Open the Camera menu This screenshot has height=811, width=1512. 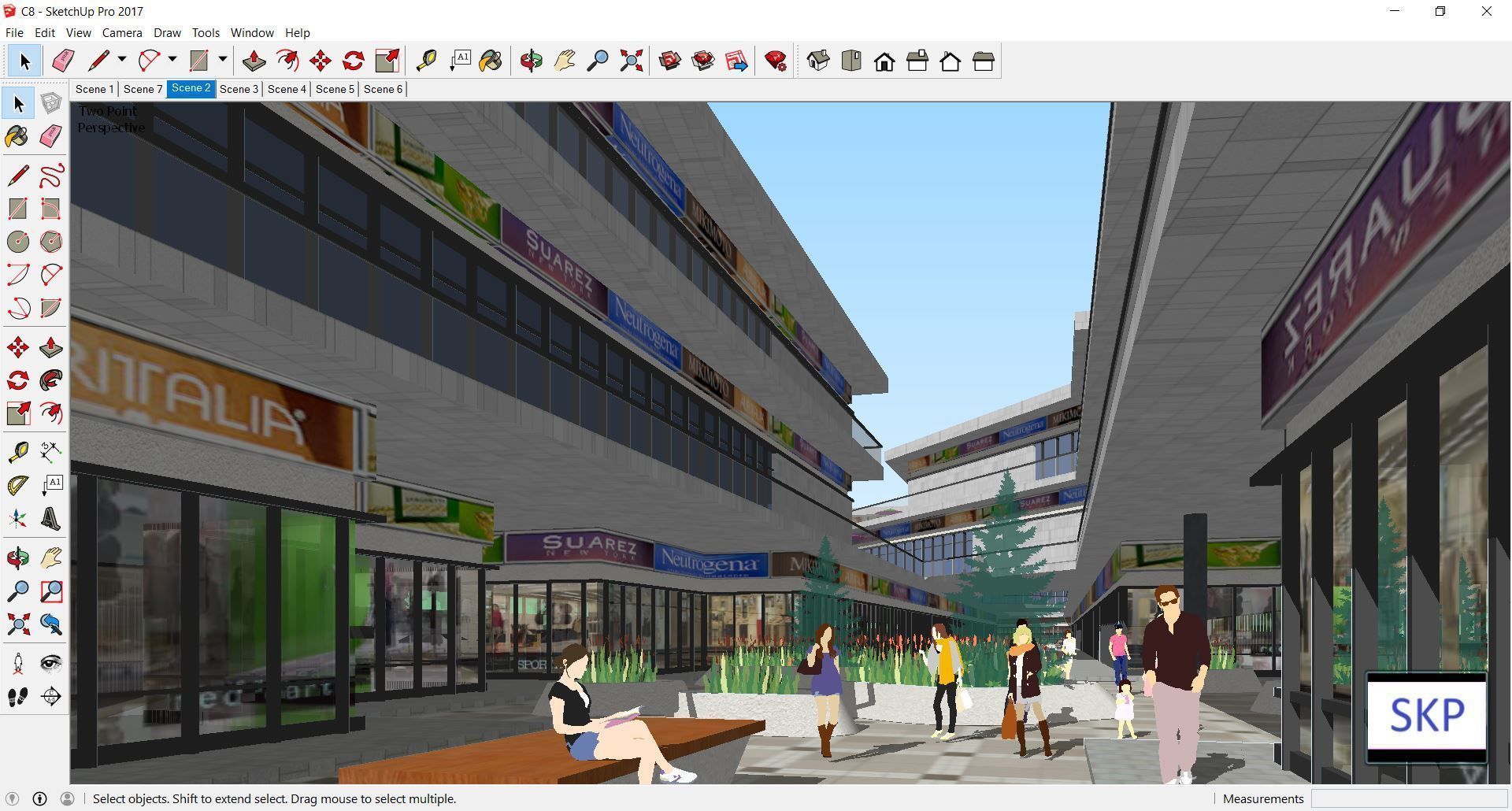pyautogui.click(x=122, y=33)
